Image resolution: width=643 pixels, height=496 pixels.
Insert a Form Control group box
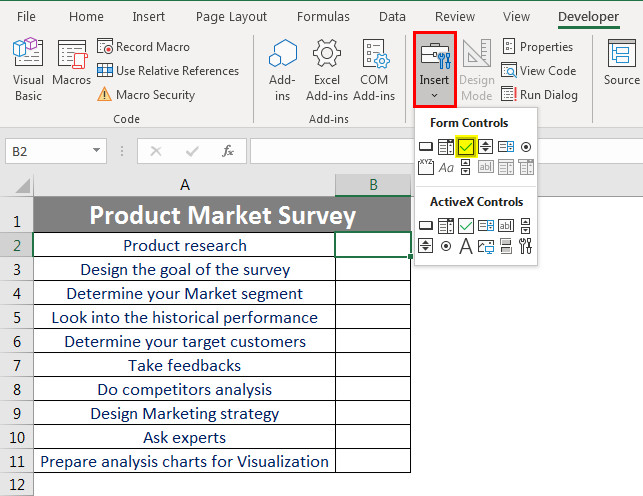pyautogui.click(x=426, y=167)
